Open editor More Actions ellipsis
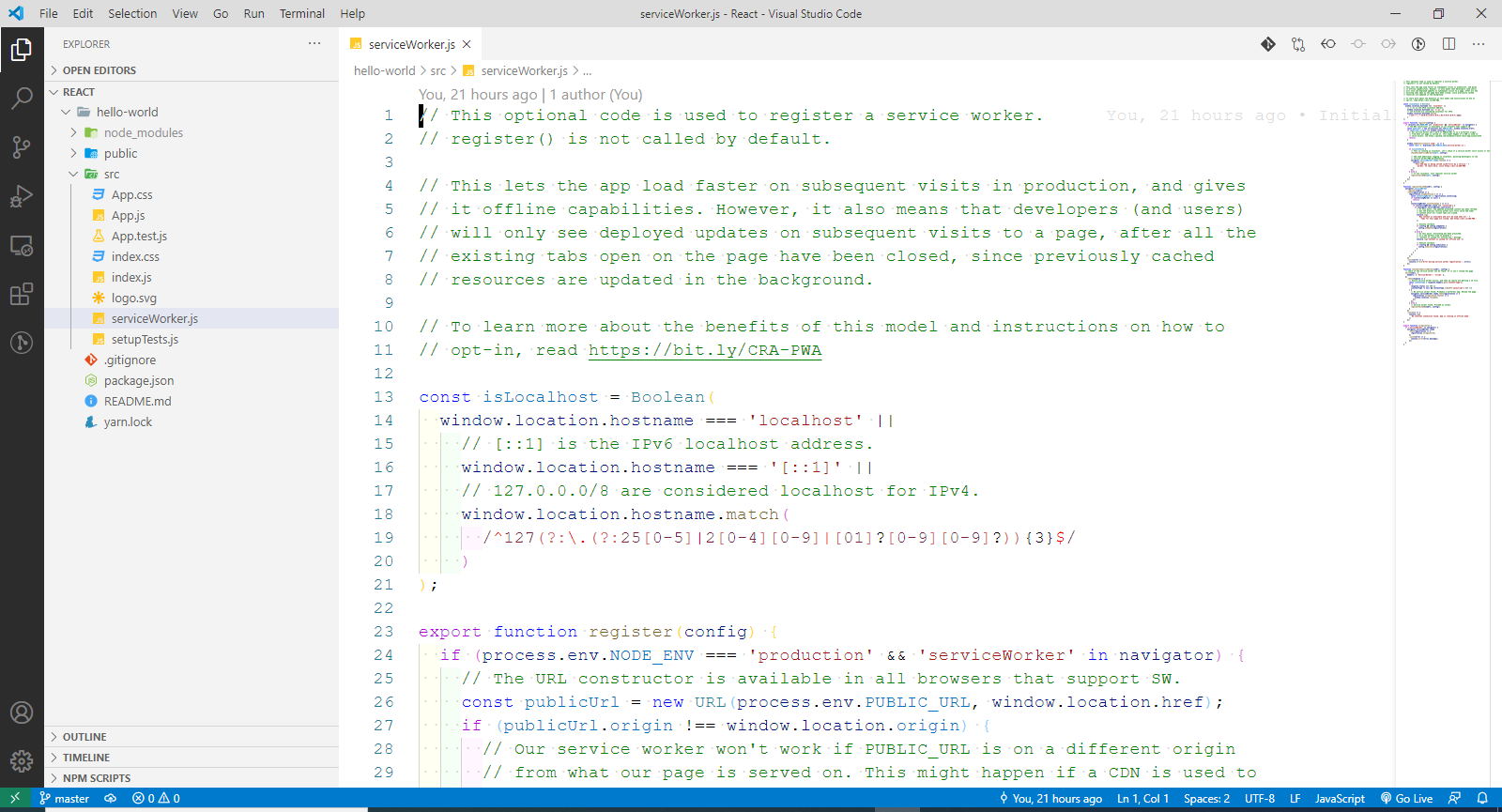The width and height of the screenshot is (1502, 812). 1479,44
